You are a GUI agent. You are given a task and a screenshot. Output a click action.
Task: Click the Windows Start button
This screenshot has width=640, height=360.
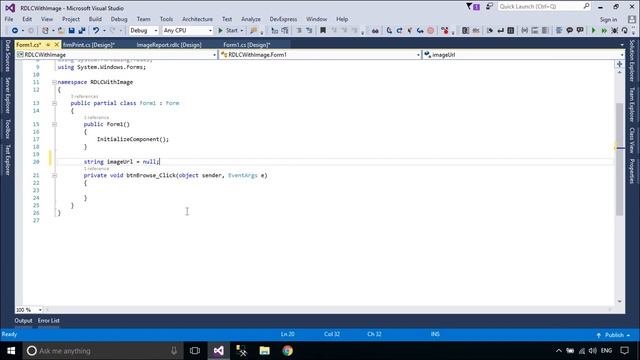pos(11,351)
